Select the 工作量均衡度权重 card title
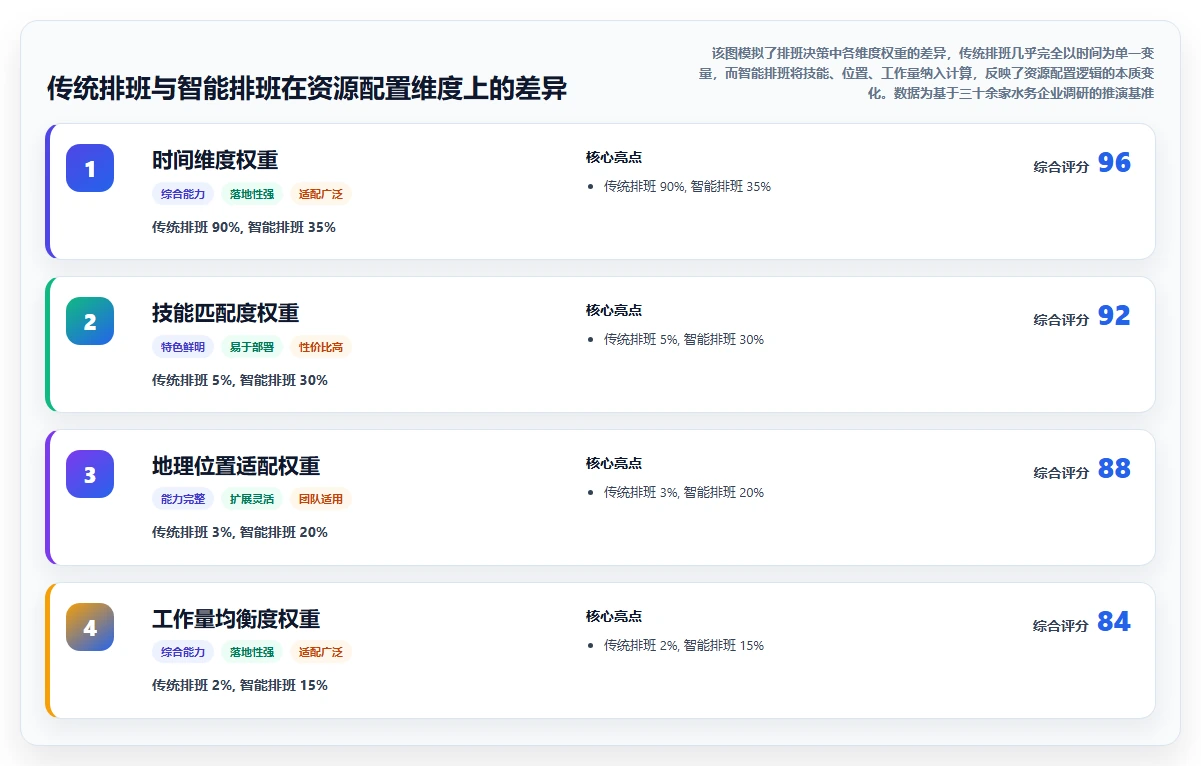The image size is (1201, 766). coord(236,619)
